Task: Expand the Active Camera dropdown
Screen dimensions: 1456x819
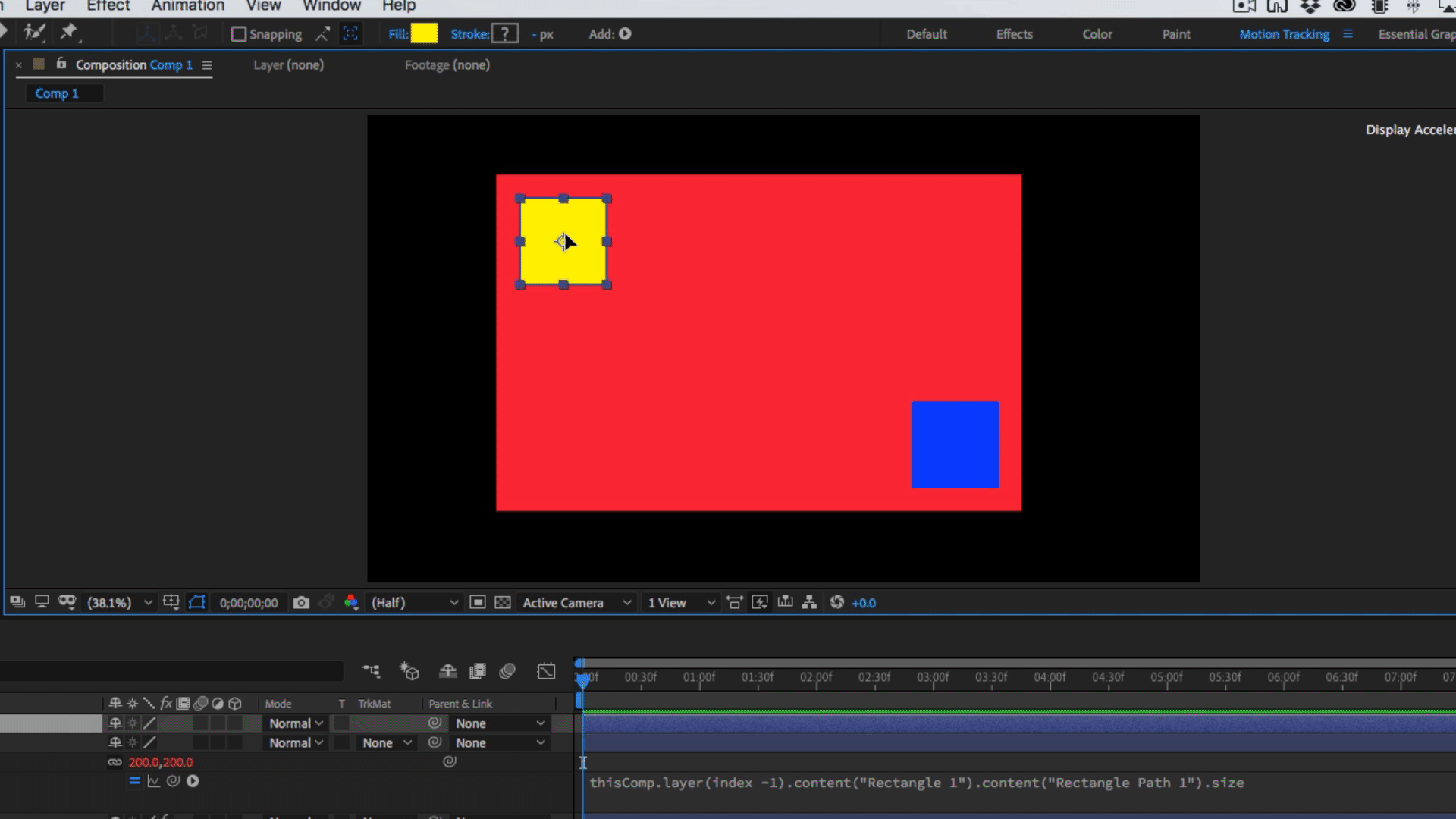Action: [x=576, y=603]
